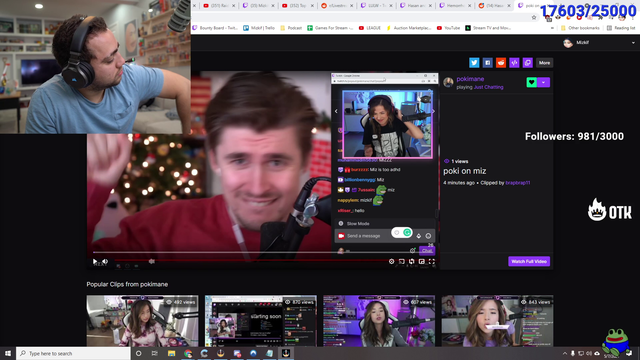The image size is (640, 360).
Task: Switch to the Hasan Twitch tab
Action: click(415, 6)
